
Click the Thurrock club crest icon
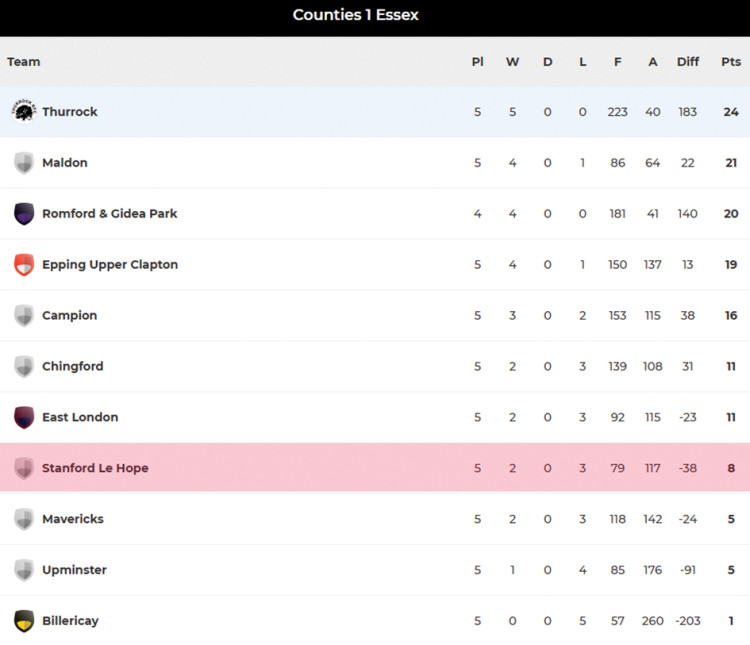[24, 111]
